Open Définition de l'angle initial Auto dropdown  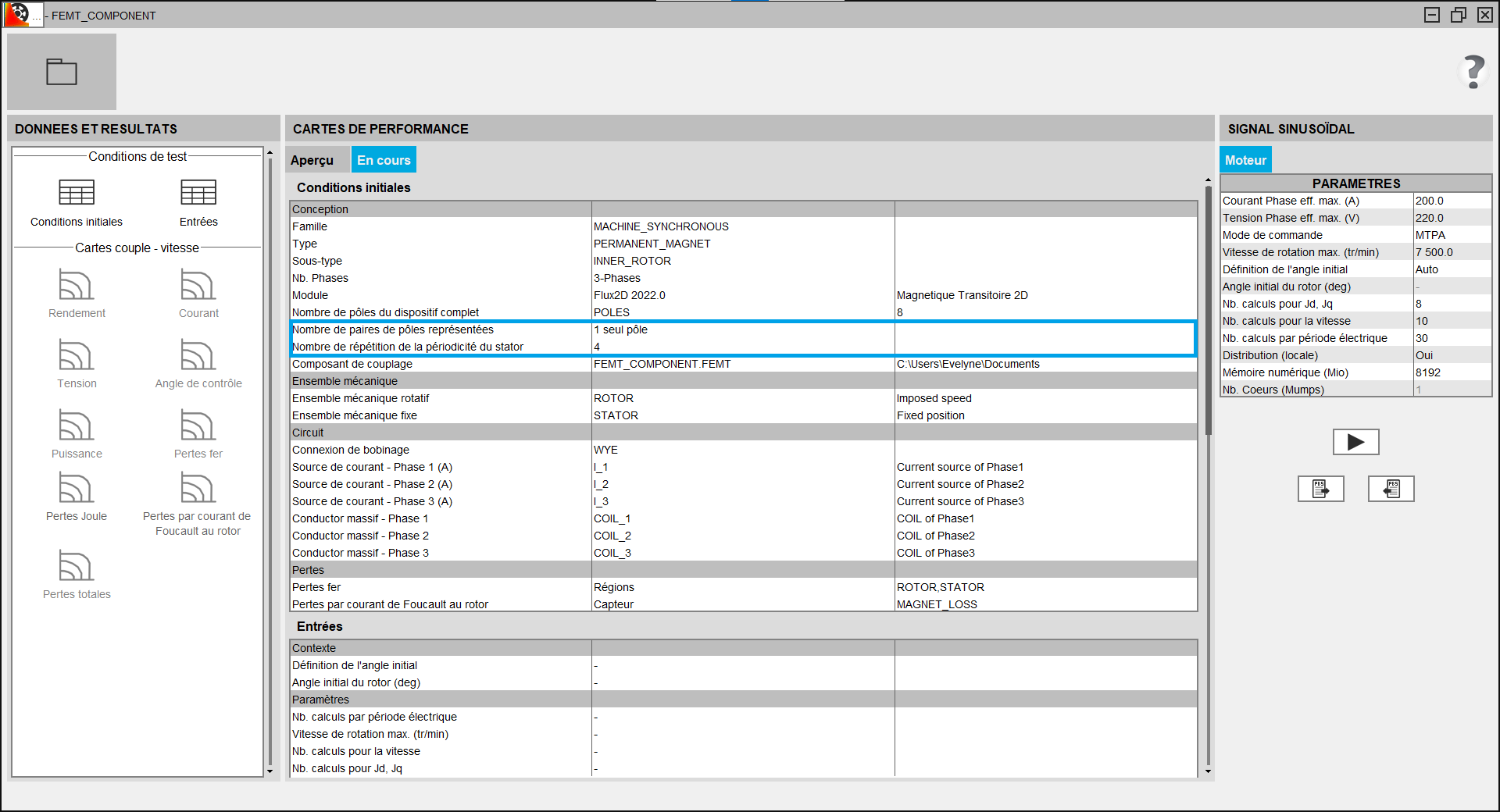click(1452, 269)
